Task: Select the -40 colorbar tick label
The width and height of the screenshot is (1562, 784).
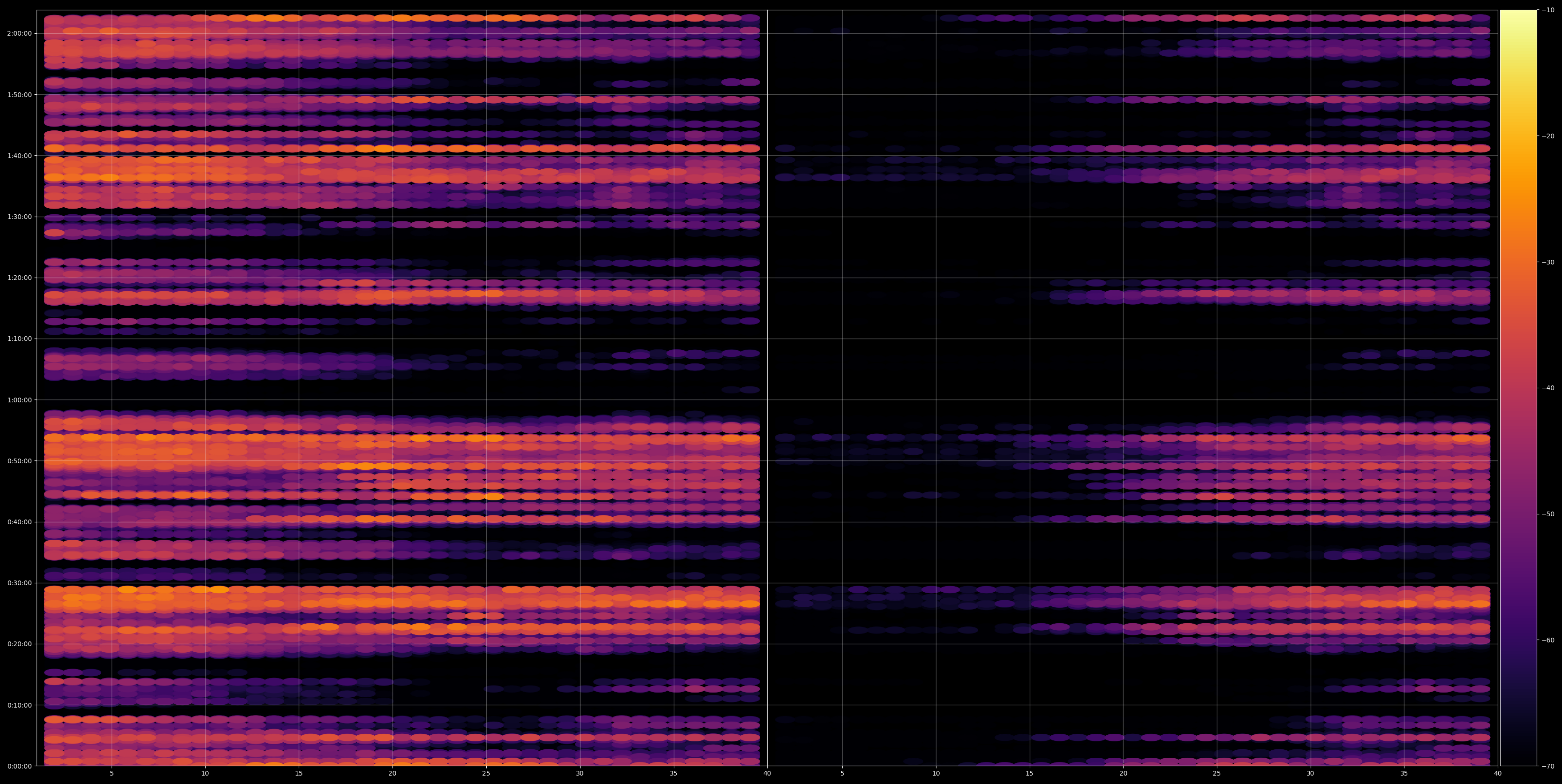Action: [x=1548, y=388]
